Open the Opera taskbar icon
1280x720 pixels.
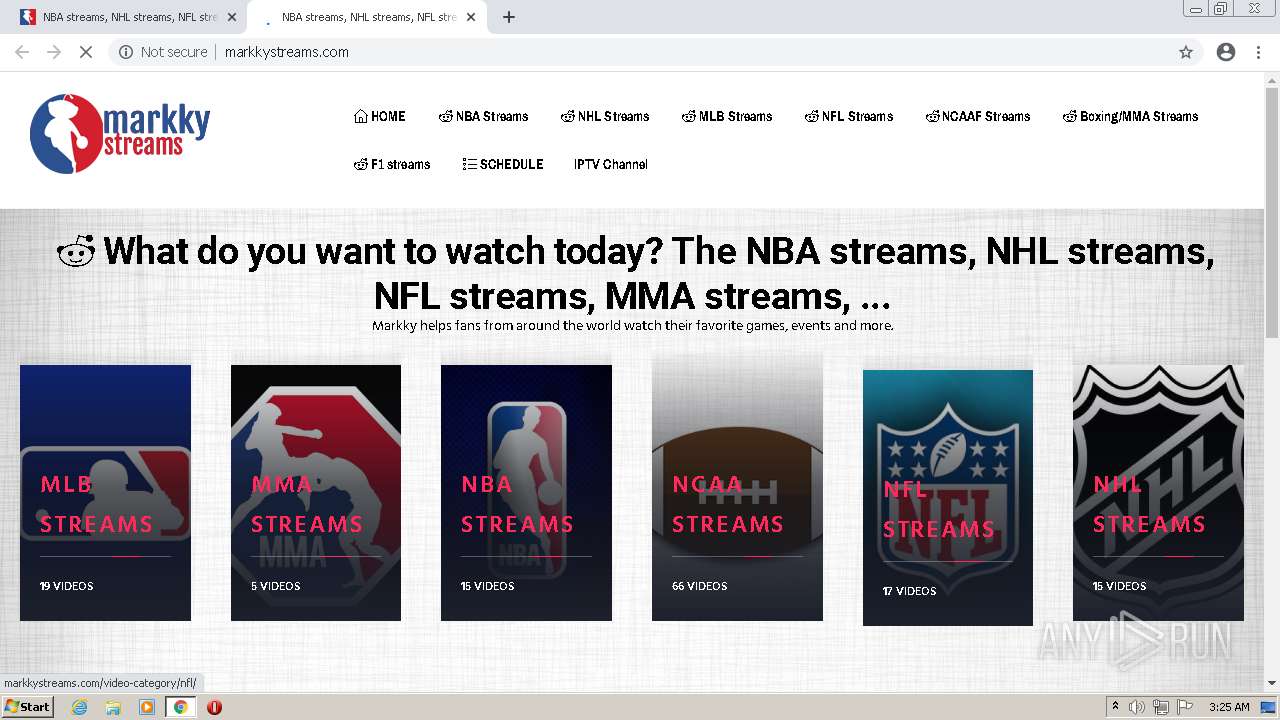[214, 707]
